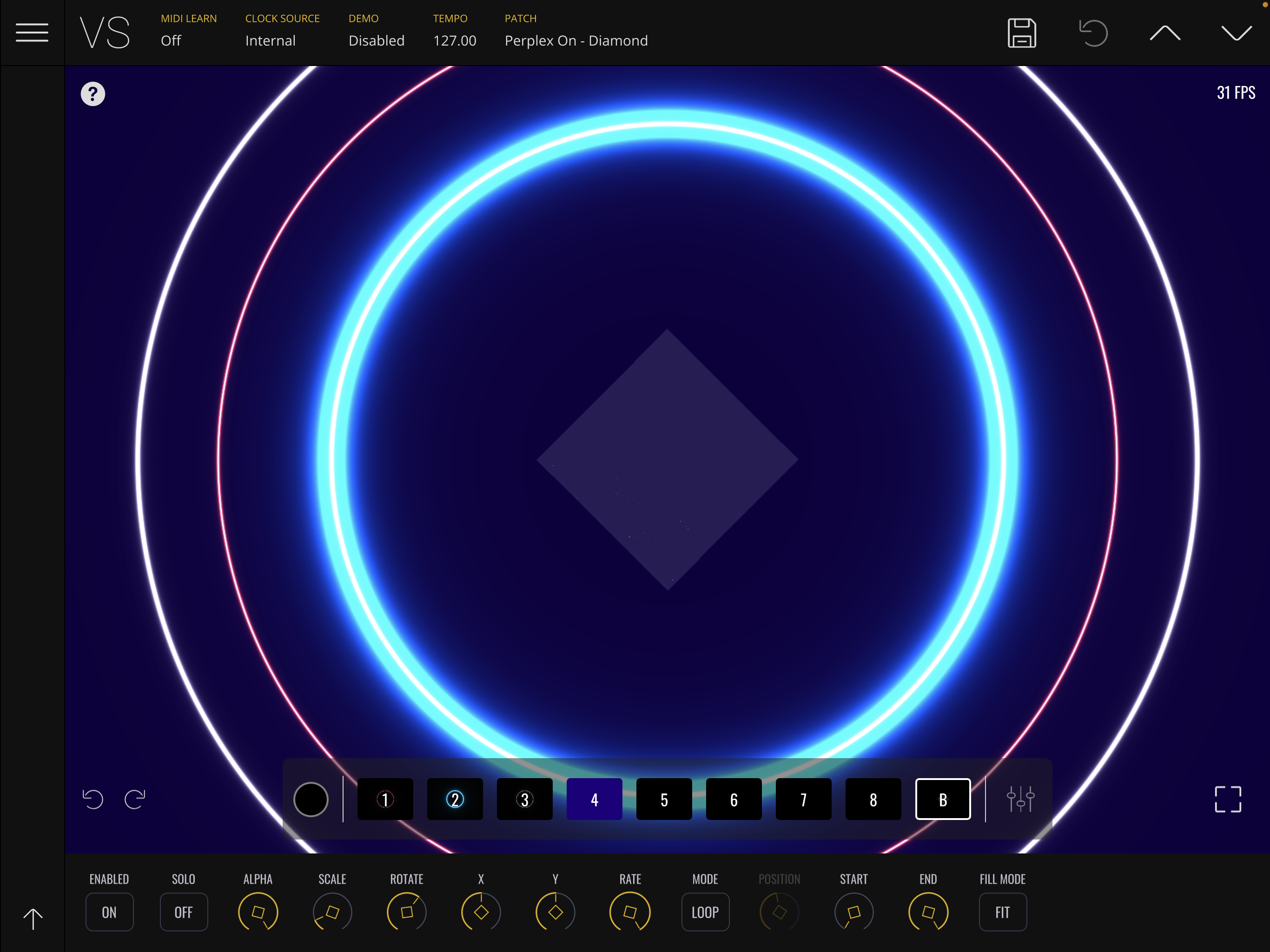Viewport: 1270px width, 952px height.
Task: Open the hamburger menu
Action: [32, 33]
